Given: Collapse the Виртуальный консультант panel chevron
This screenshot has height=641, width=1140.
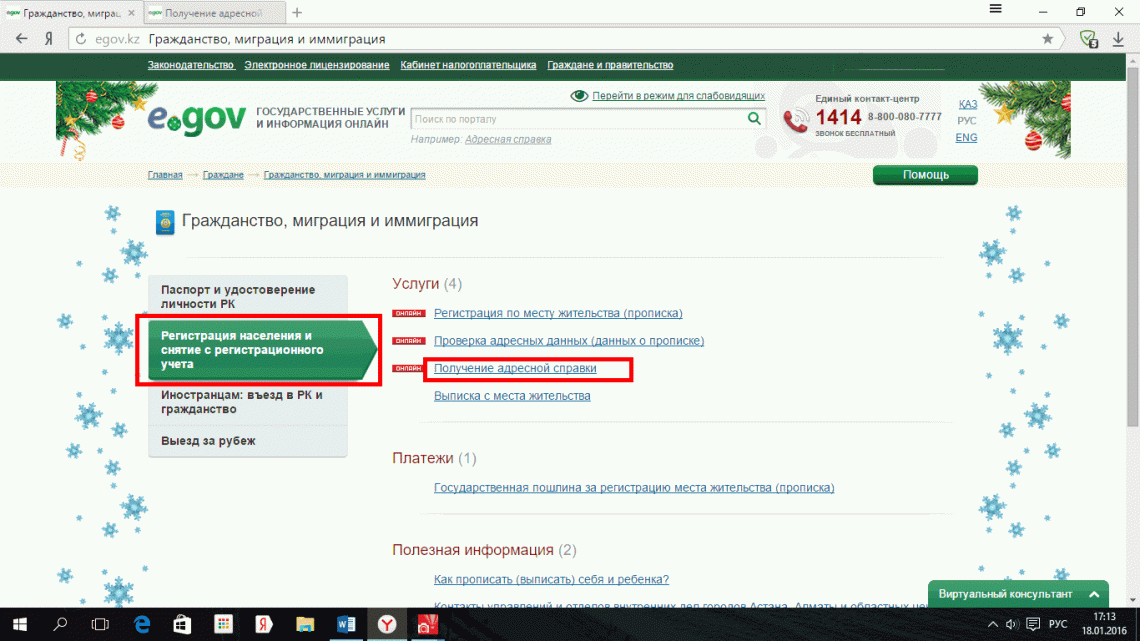Looking at the screenshot, I should [1092, 593].
